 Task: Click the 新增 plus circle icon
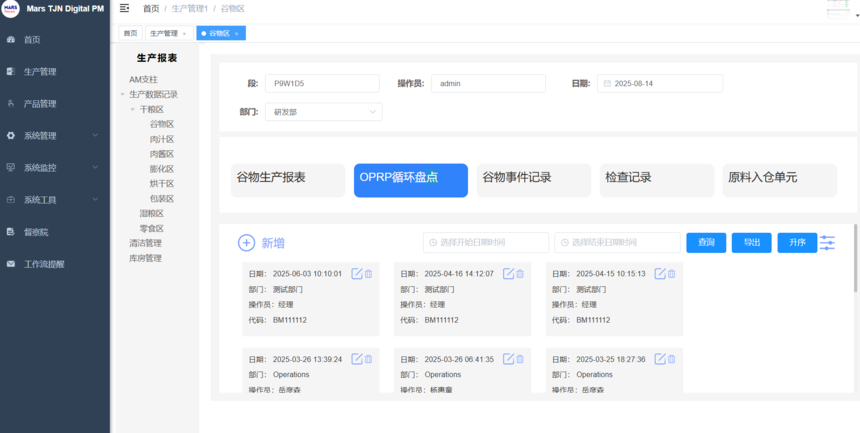pyautogui.click(x=246, y=243)
